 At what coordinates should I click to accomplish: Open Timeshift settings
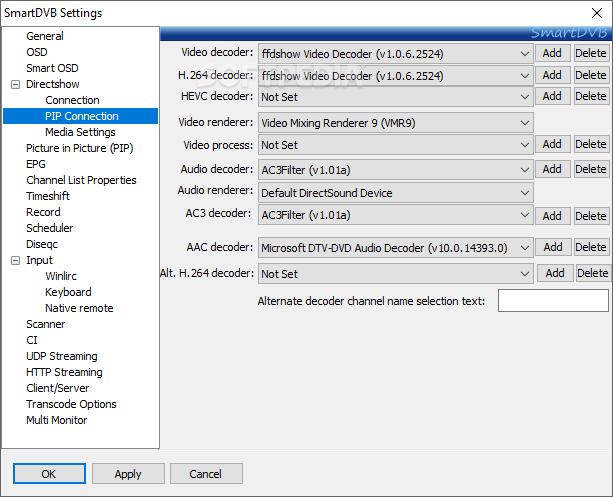click(48, 196)
